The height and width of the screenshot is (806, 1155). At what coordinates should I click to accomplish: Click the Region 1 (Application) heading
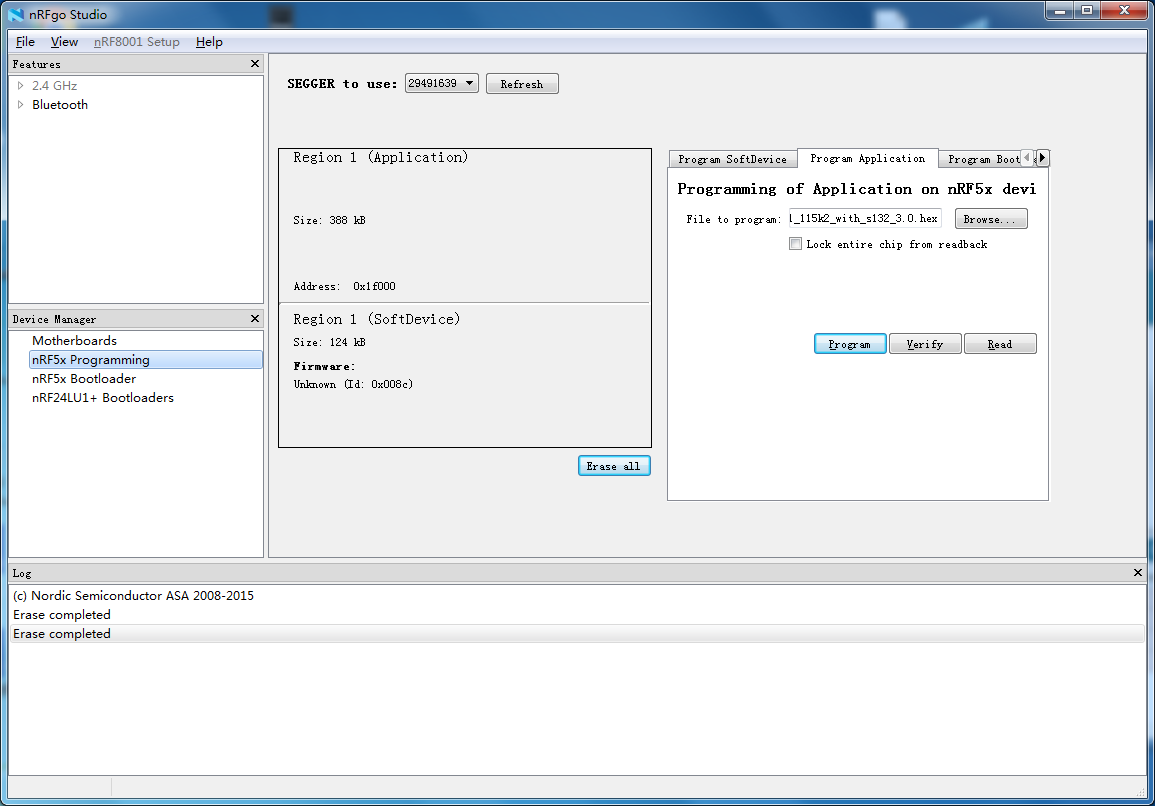380,157
